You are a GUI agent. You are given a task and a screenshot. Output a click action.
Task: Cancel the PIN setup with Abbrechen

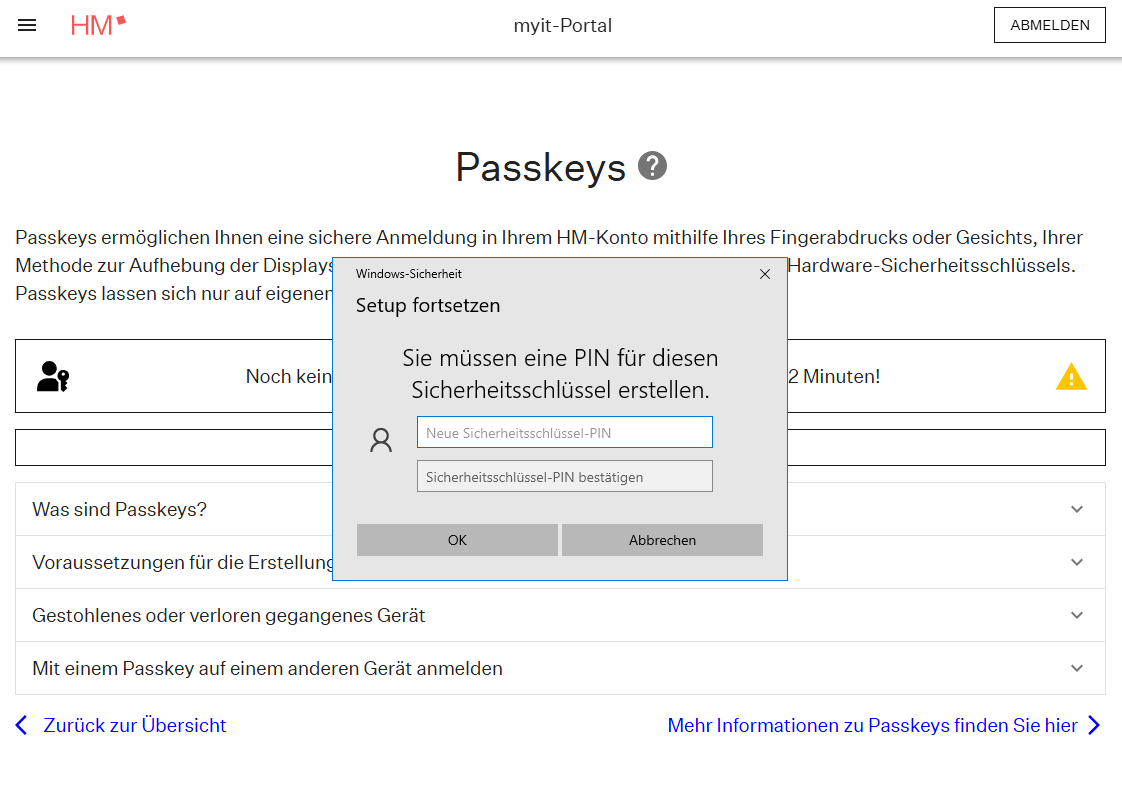(x=662, y=540)
